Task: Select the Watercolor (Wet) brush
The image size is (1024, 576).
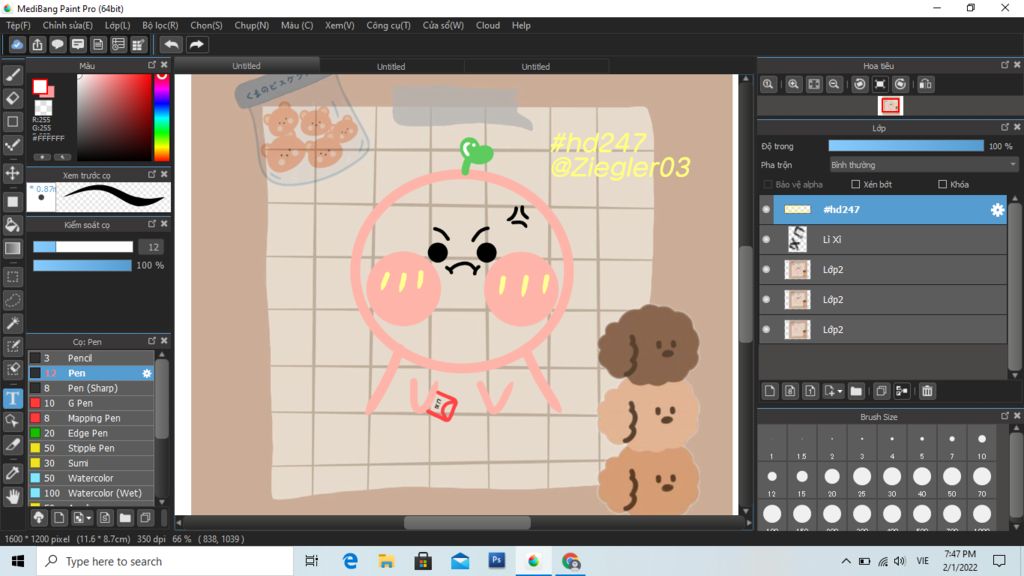Action: click(x=91, y=494)
